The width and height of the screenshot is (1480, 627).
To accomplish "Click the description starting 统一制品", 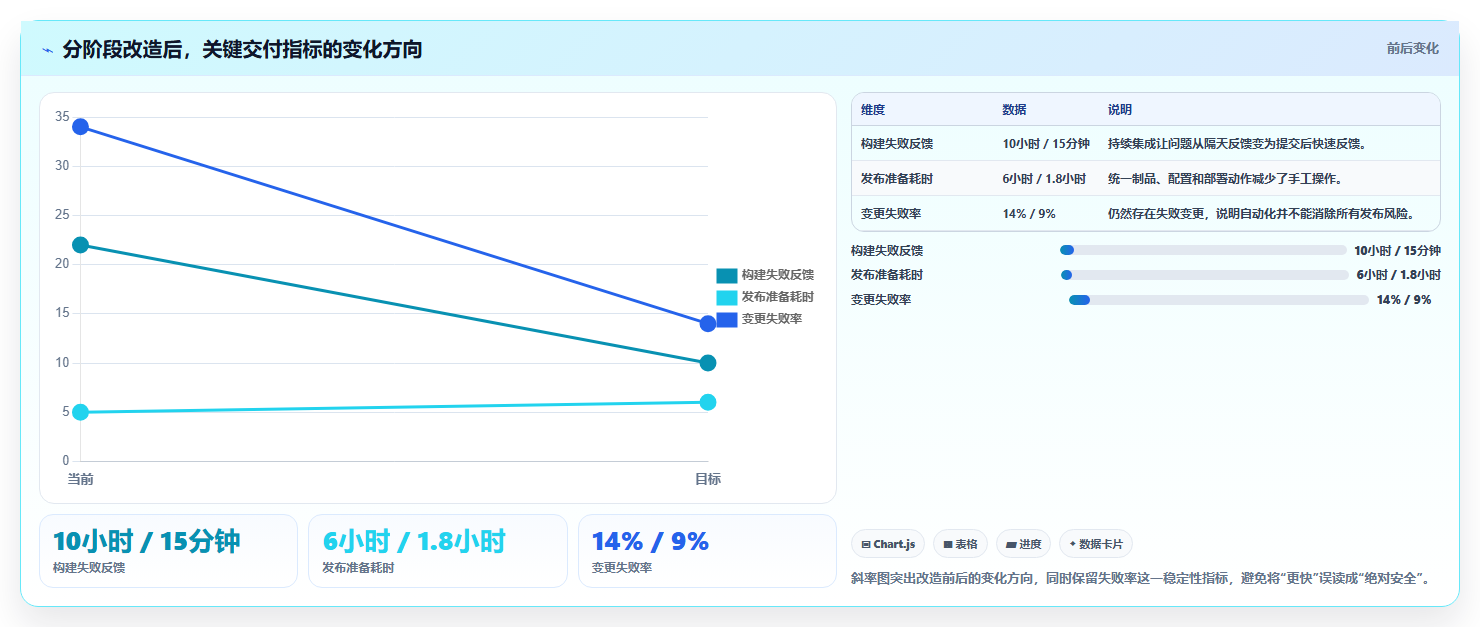I will pos(1225,179).
